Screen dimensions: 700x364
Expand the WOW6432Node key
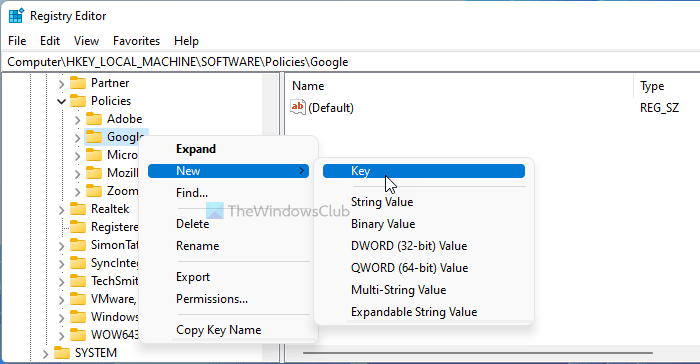tap(61, 335)
